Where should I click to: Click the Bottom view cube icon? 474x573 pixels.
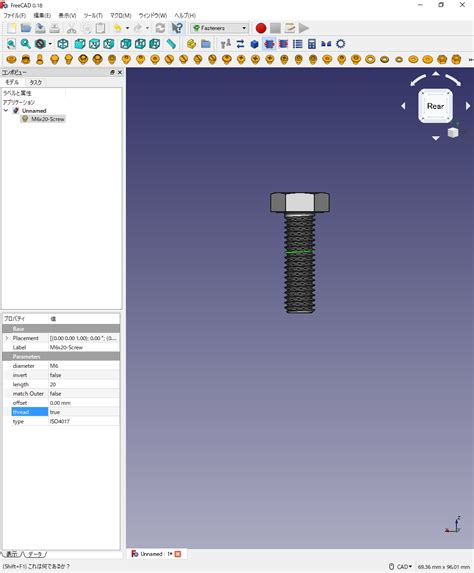coord(140,44)
